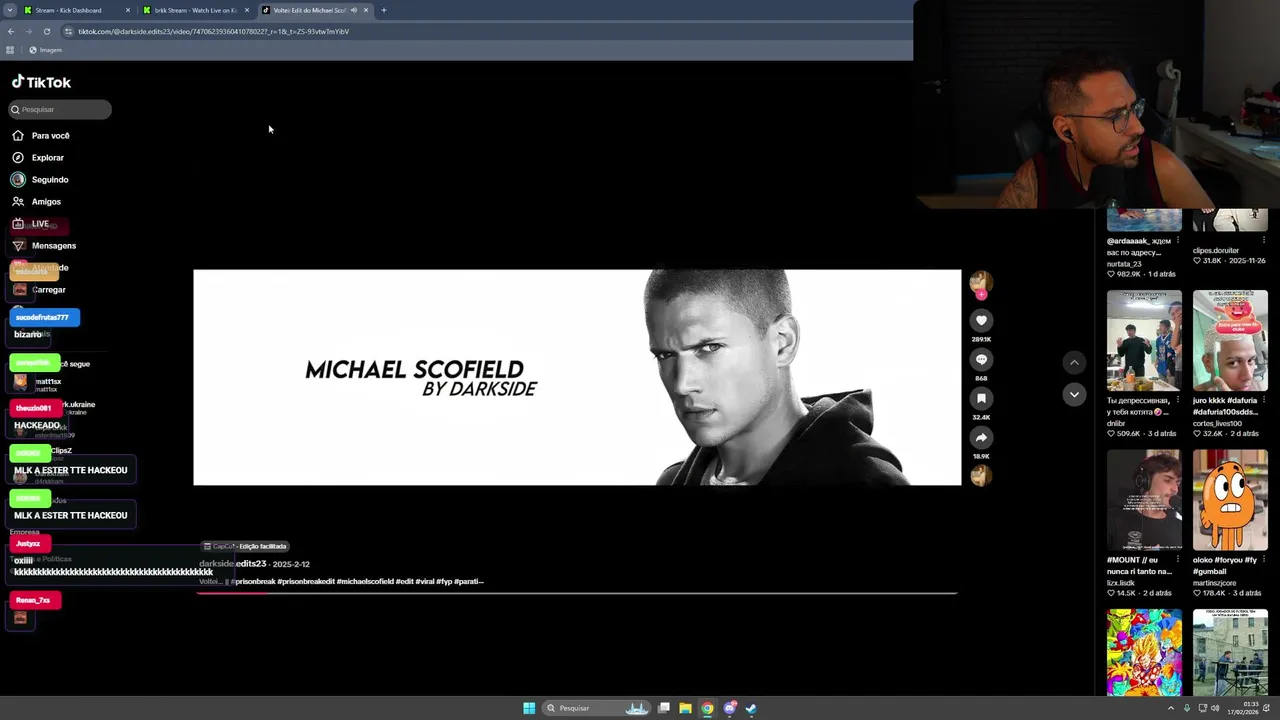Open a new browser tab
The width and height of the screenshot is (1280, 720).
click(384, 10)
